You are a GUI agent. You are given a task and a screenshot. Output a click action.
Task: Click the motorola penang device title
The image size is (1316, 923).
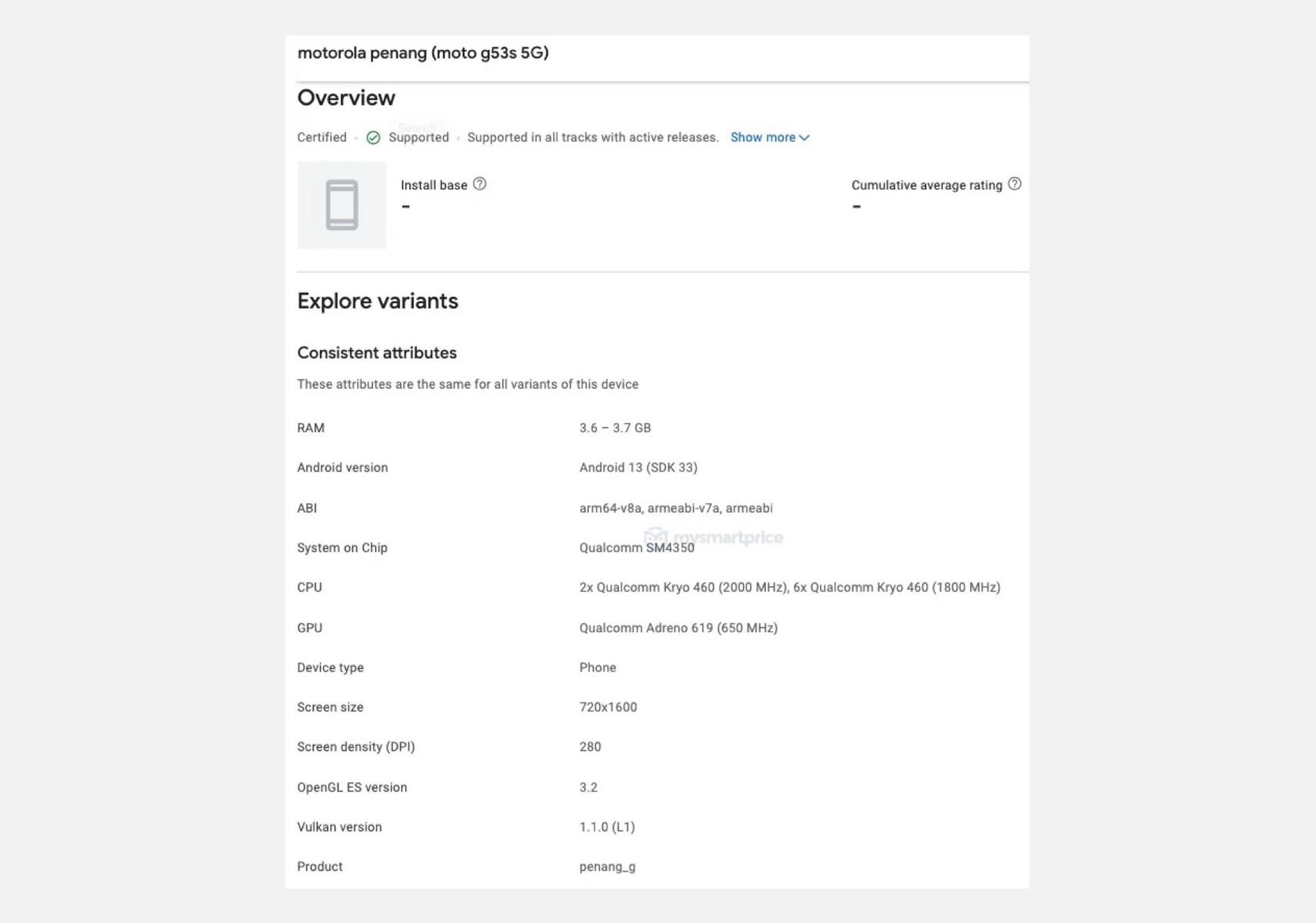coord(422,53)
